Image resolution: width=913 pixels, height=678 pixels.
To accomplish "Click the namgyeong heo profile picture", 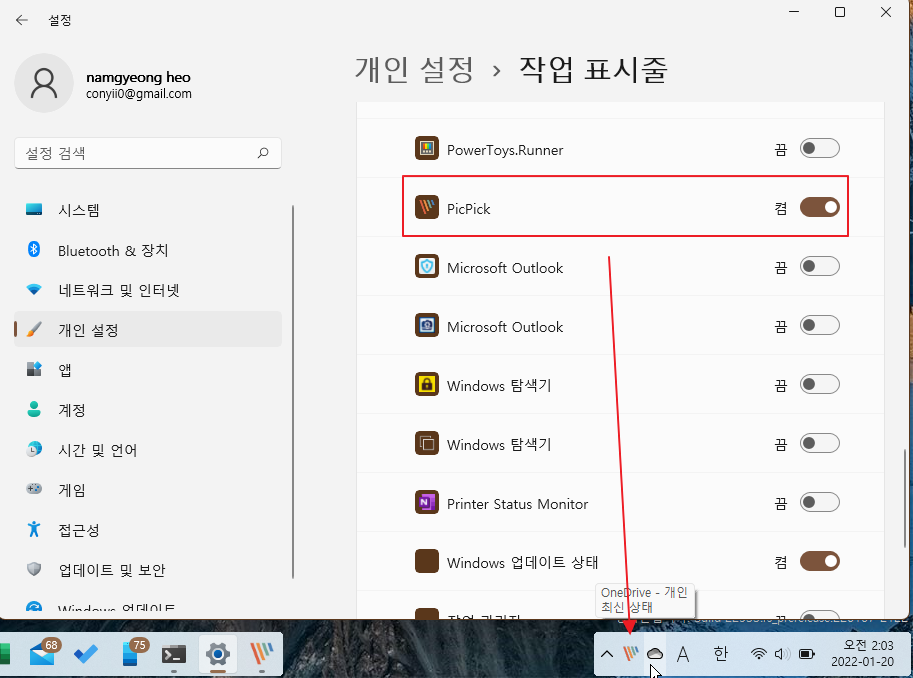I will pos(44,83).
